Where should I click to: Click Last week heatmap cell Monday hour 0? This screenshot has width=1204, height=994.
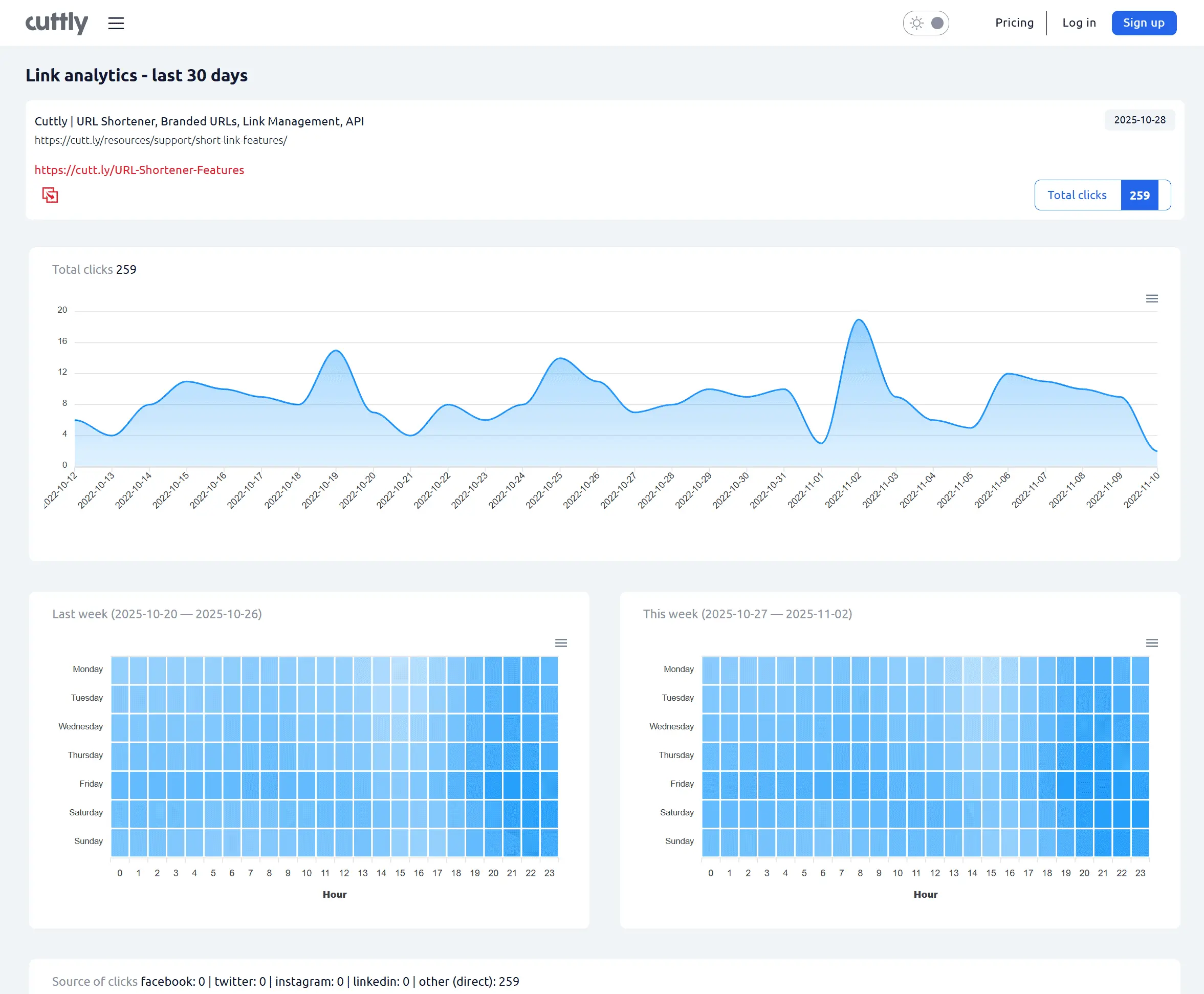tap(120, 670)
